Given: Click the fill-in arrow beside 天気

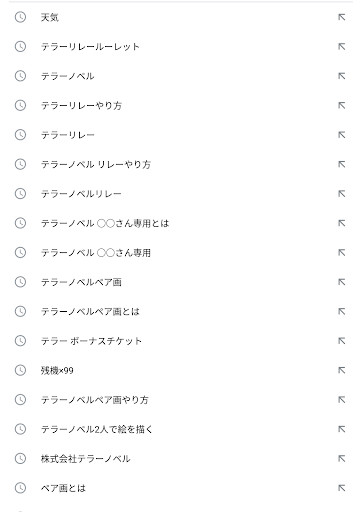Looking at the screenshot, I should (x=341, y=17).
